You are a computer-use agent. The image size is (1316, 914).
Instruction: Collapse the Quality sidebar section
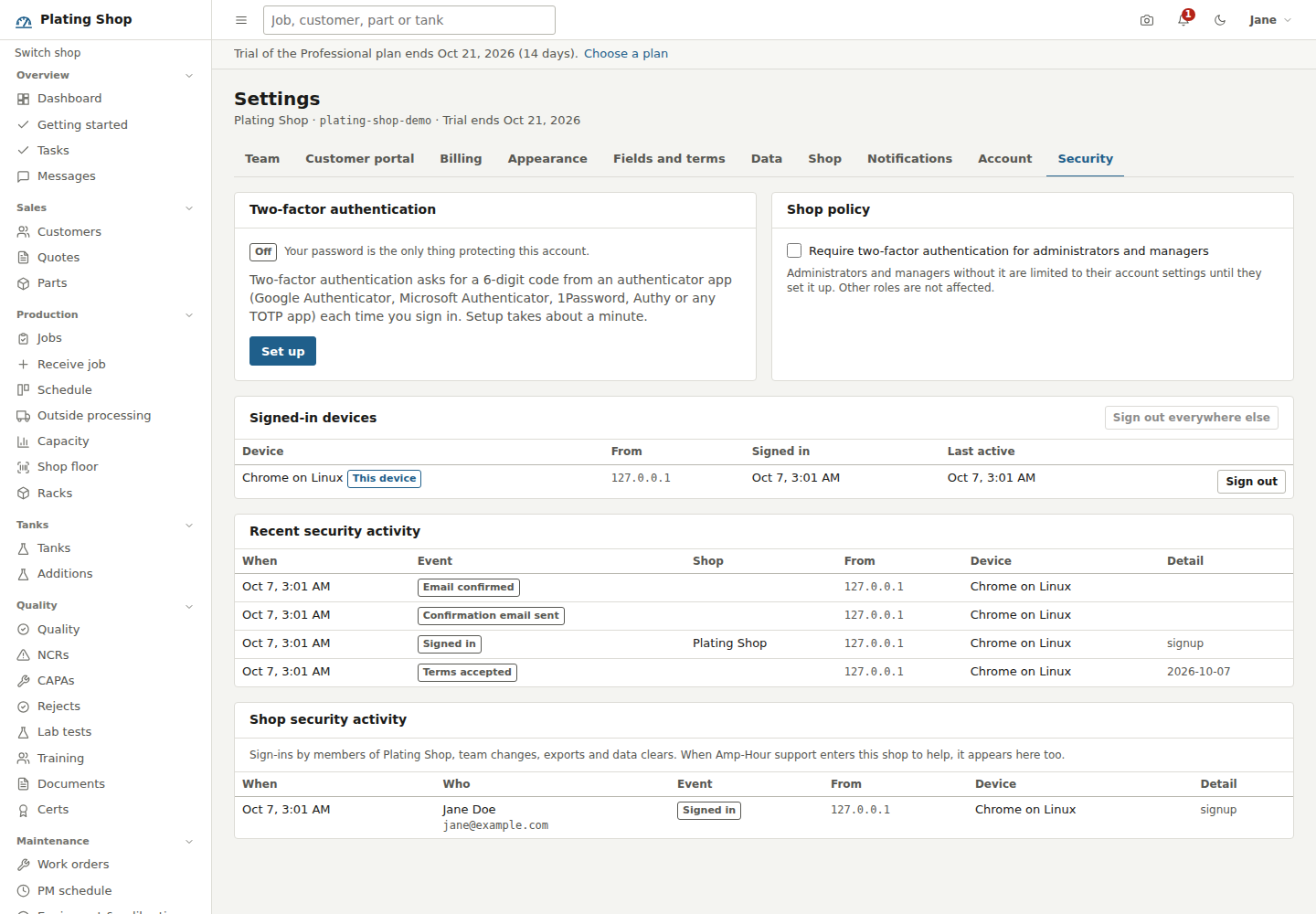coord(189,606)
